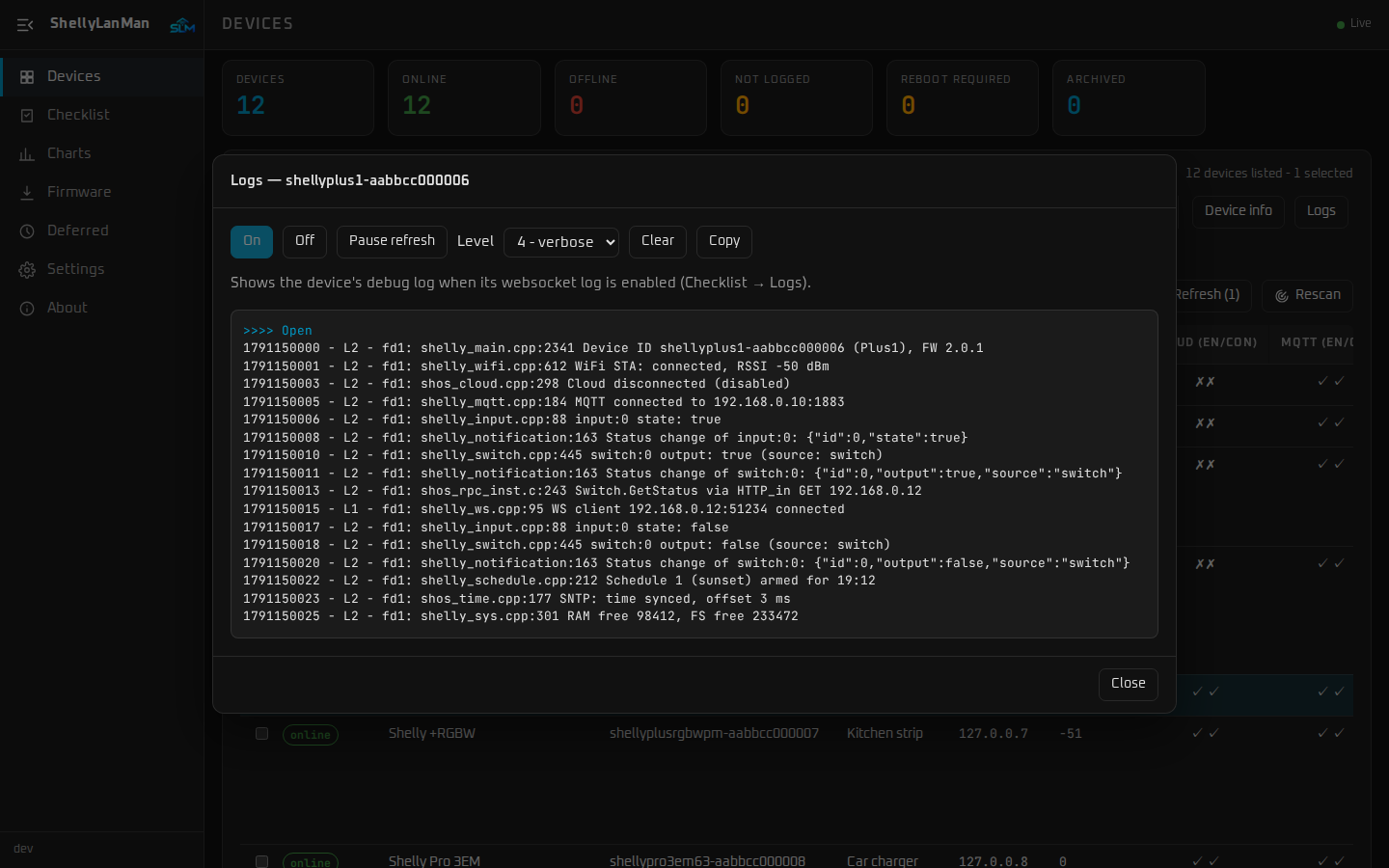Click the Devices sidebar icon
This screenshot has height=868, width=1389.
point(27,77)
